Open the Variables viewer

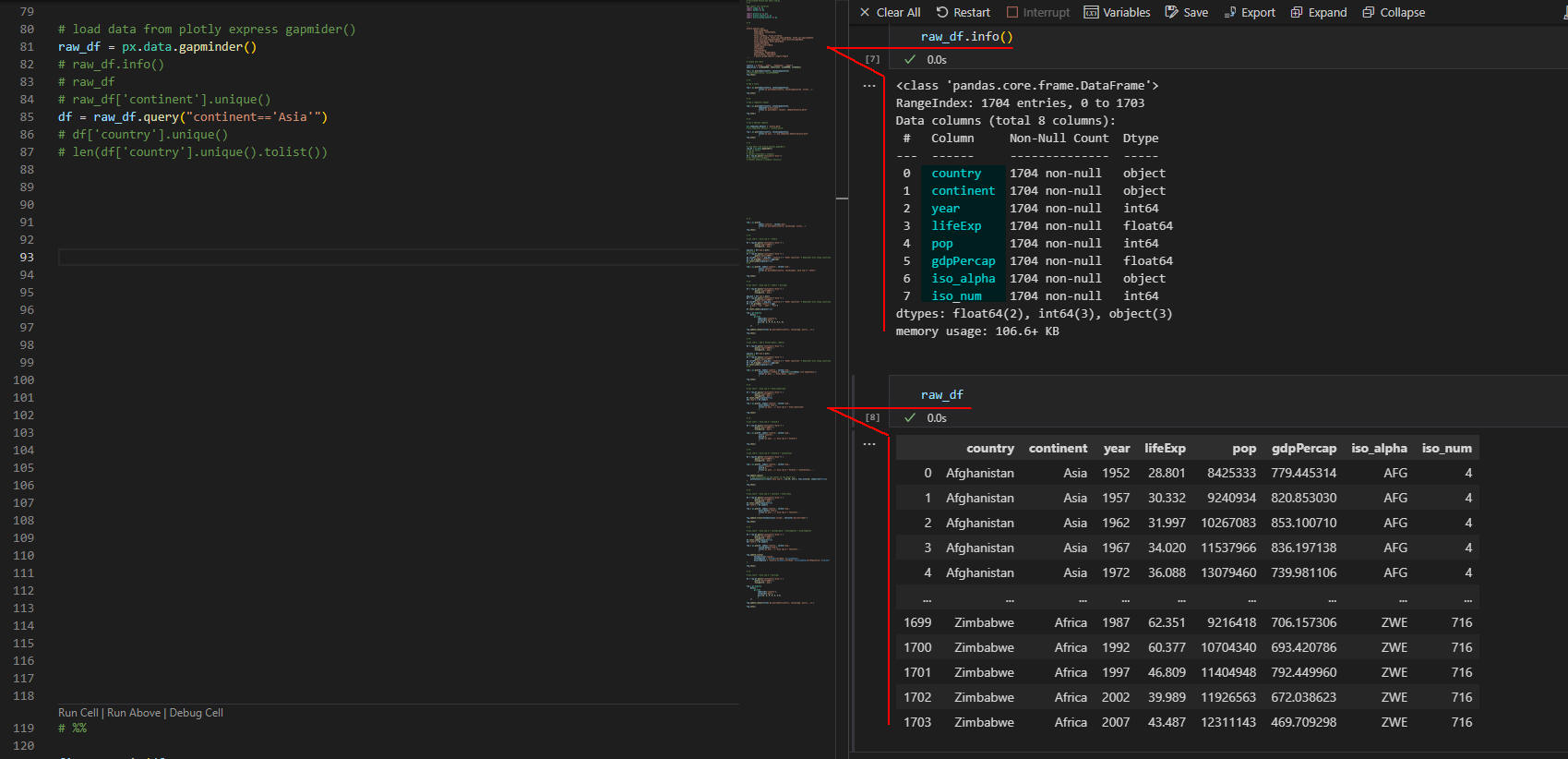point(1117,12)
